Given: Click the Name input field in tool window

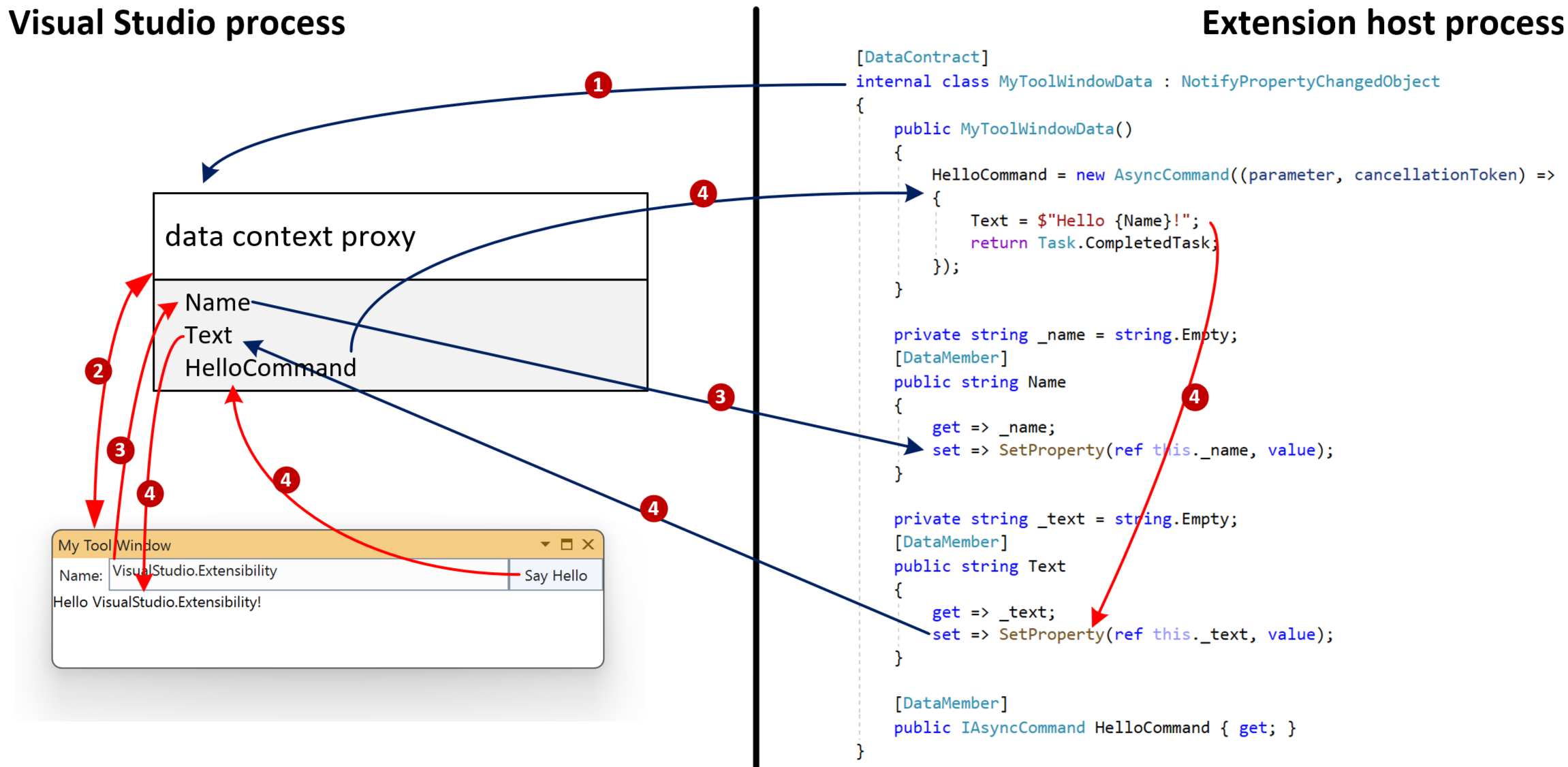Looking at the screenshot, I should [x=300, y=577].
